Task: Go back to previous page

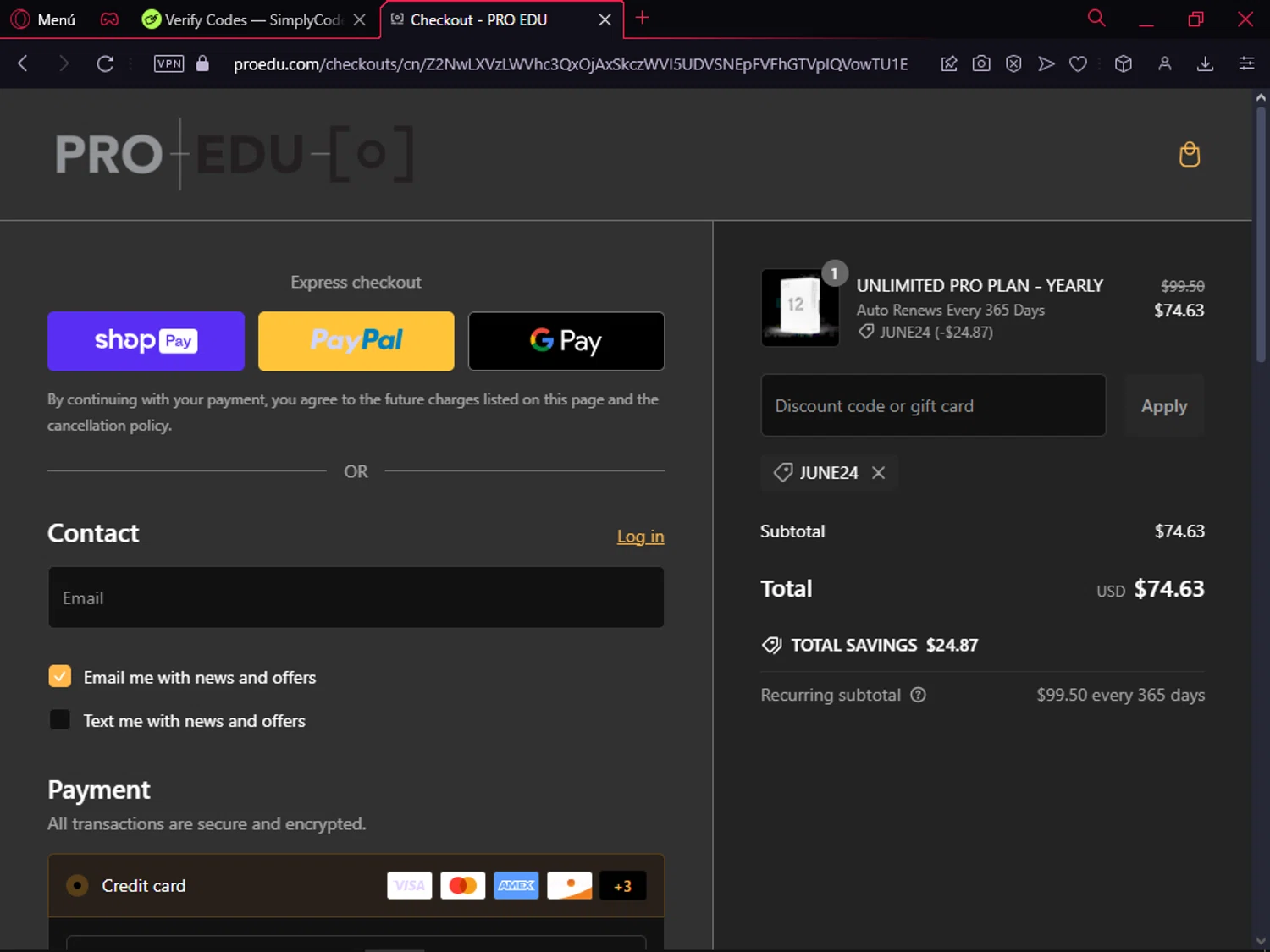Action: click(x=23, y=63)
